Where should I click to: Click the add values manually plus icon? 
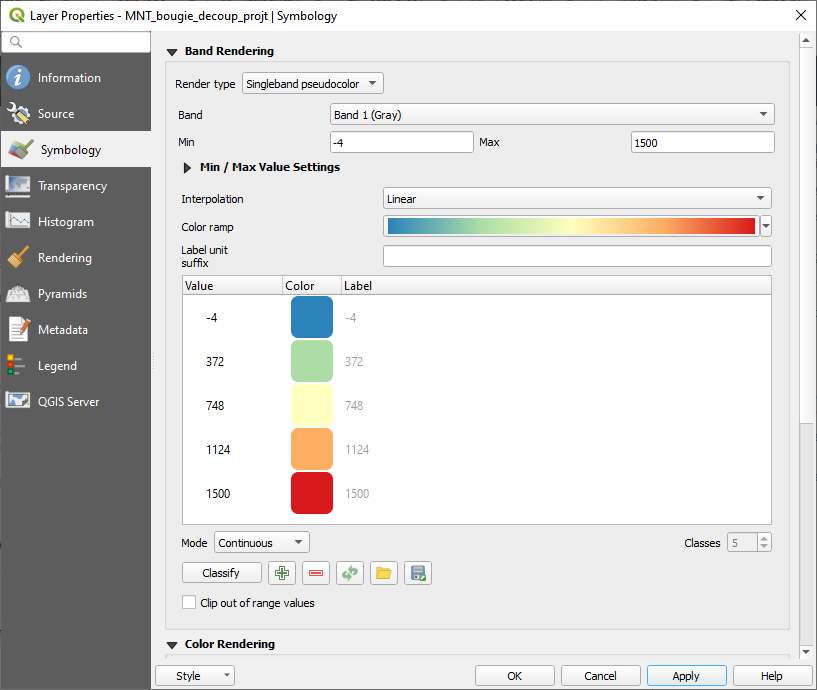283,573
